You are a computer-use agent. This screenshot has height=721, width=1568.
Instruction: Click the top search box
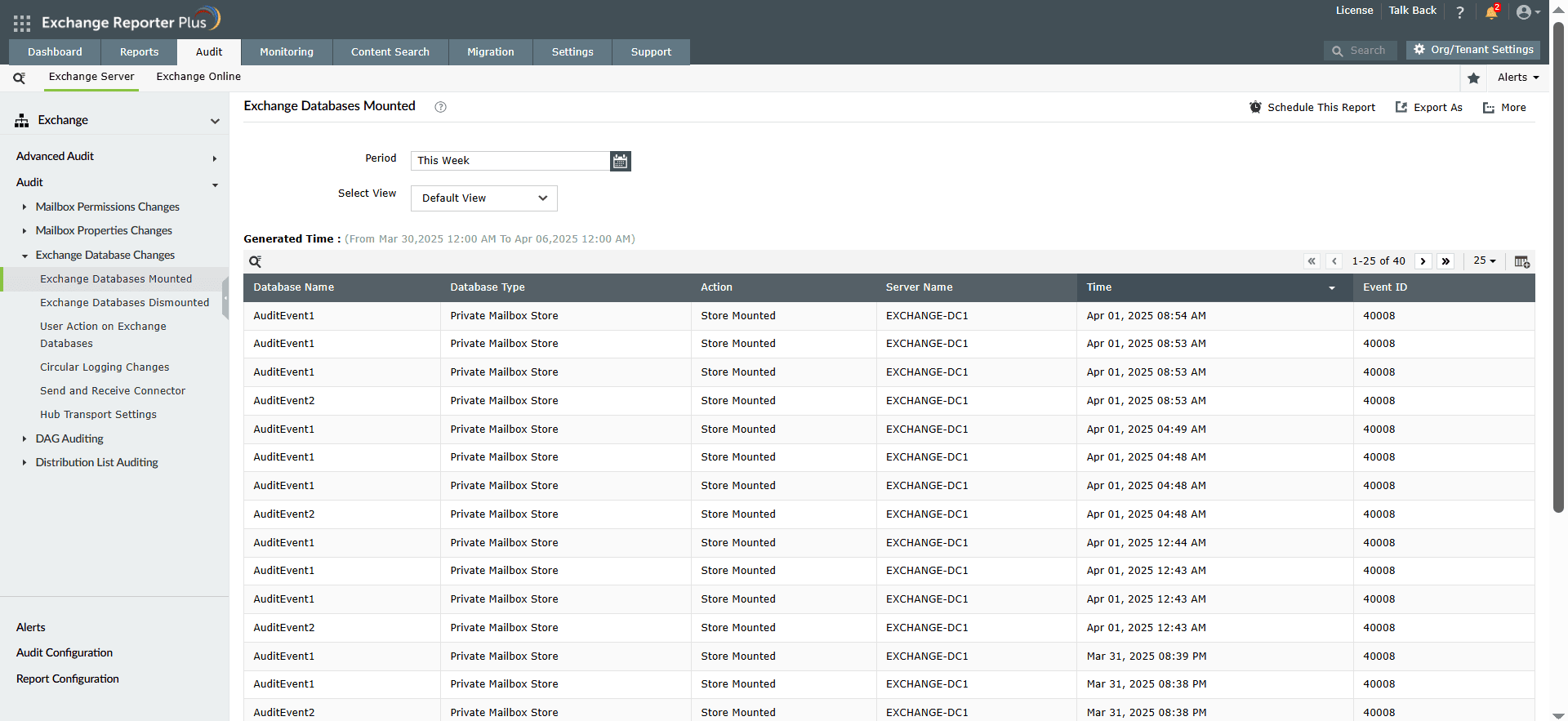pos(1361,51)
